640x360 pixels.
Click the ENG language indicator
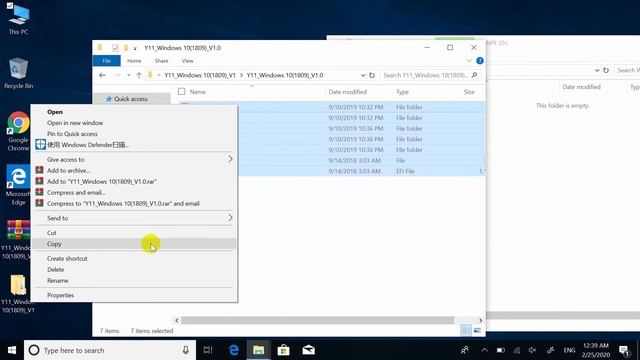(569, 350)
